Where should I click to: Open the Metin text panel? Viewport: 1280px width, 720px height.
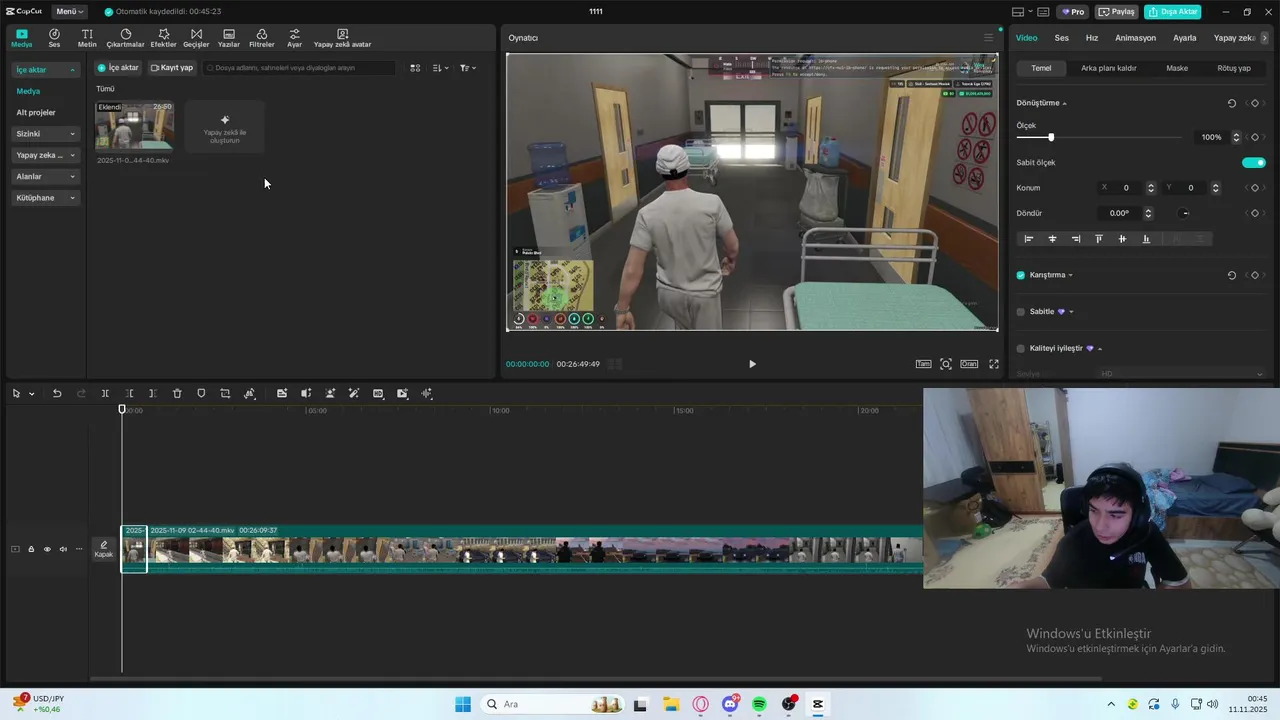coord(87,38)
